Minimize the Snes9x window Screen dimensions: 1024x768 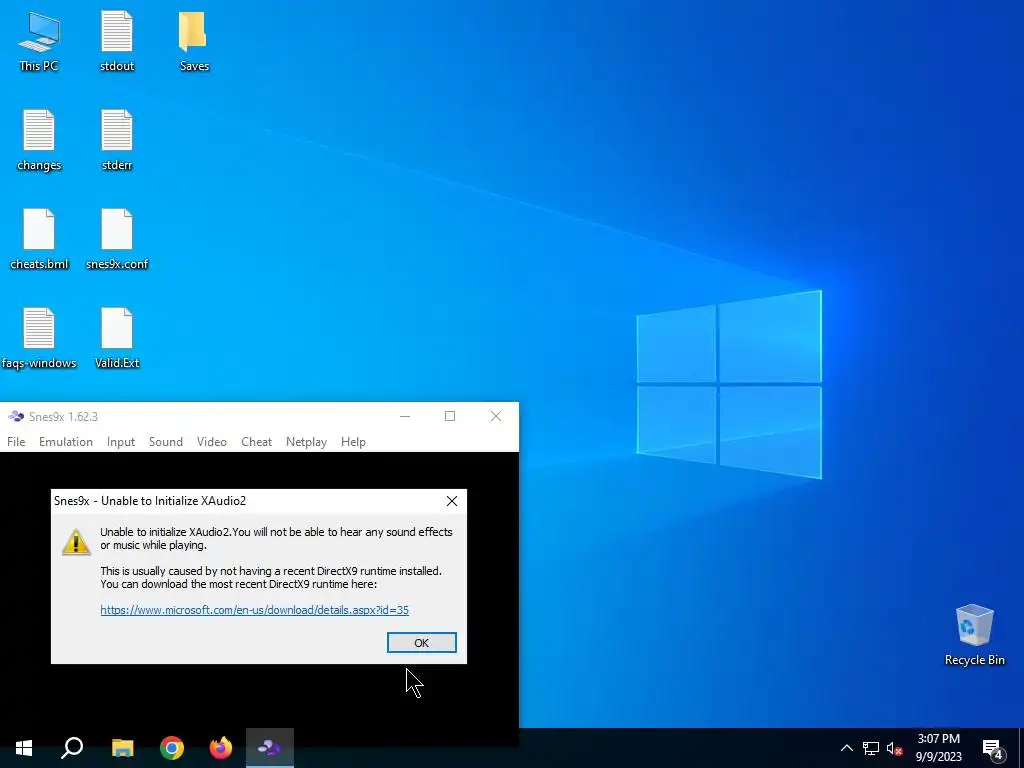coord(405,417)
